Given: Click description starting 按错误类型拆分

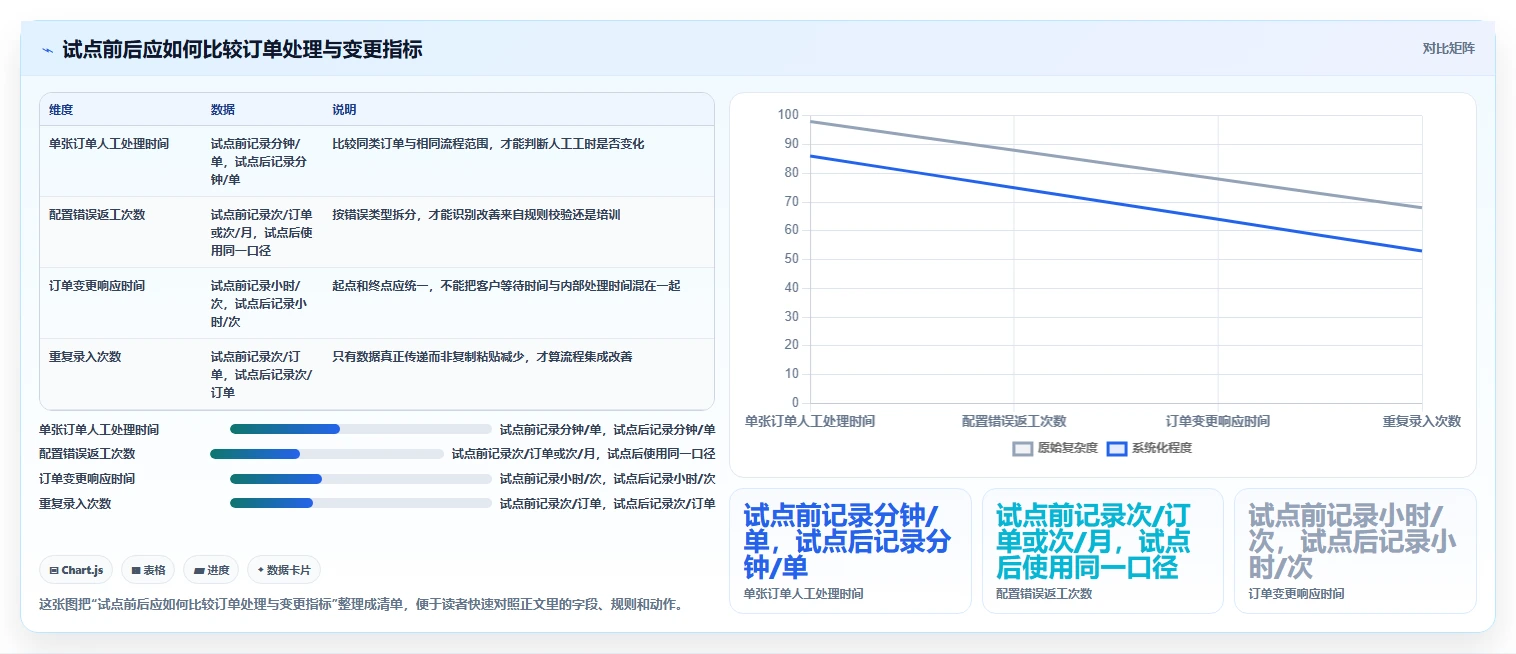Looking at the screenshot, I should [x=476, y=215].
